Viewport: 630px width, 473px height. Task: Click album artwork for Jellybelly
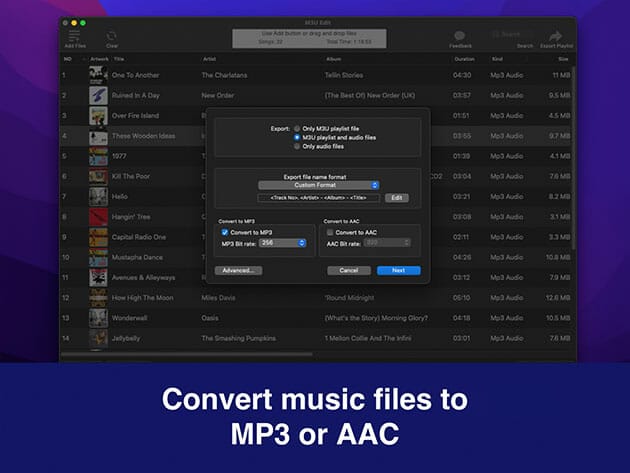tap(98, 338)
